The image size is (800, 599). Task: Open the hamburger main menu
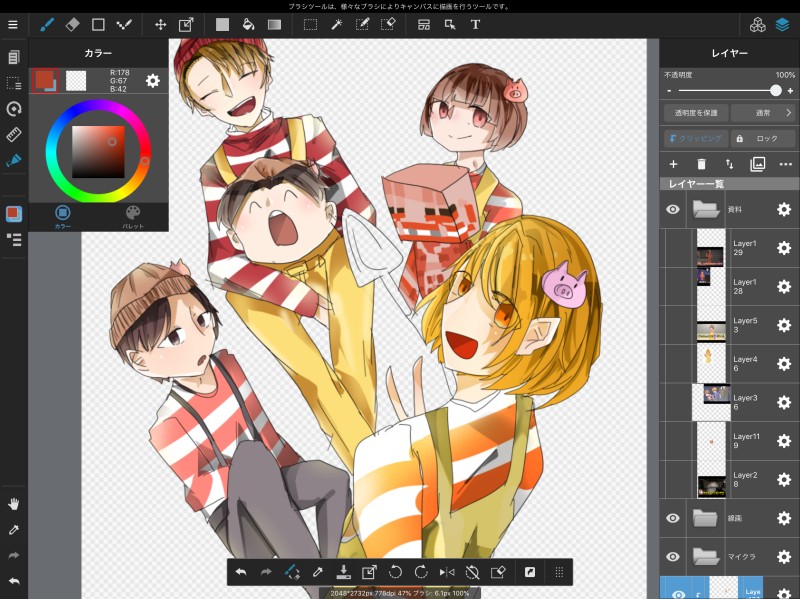[x=13, y=24]
